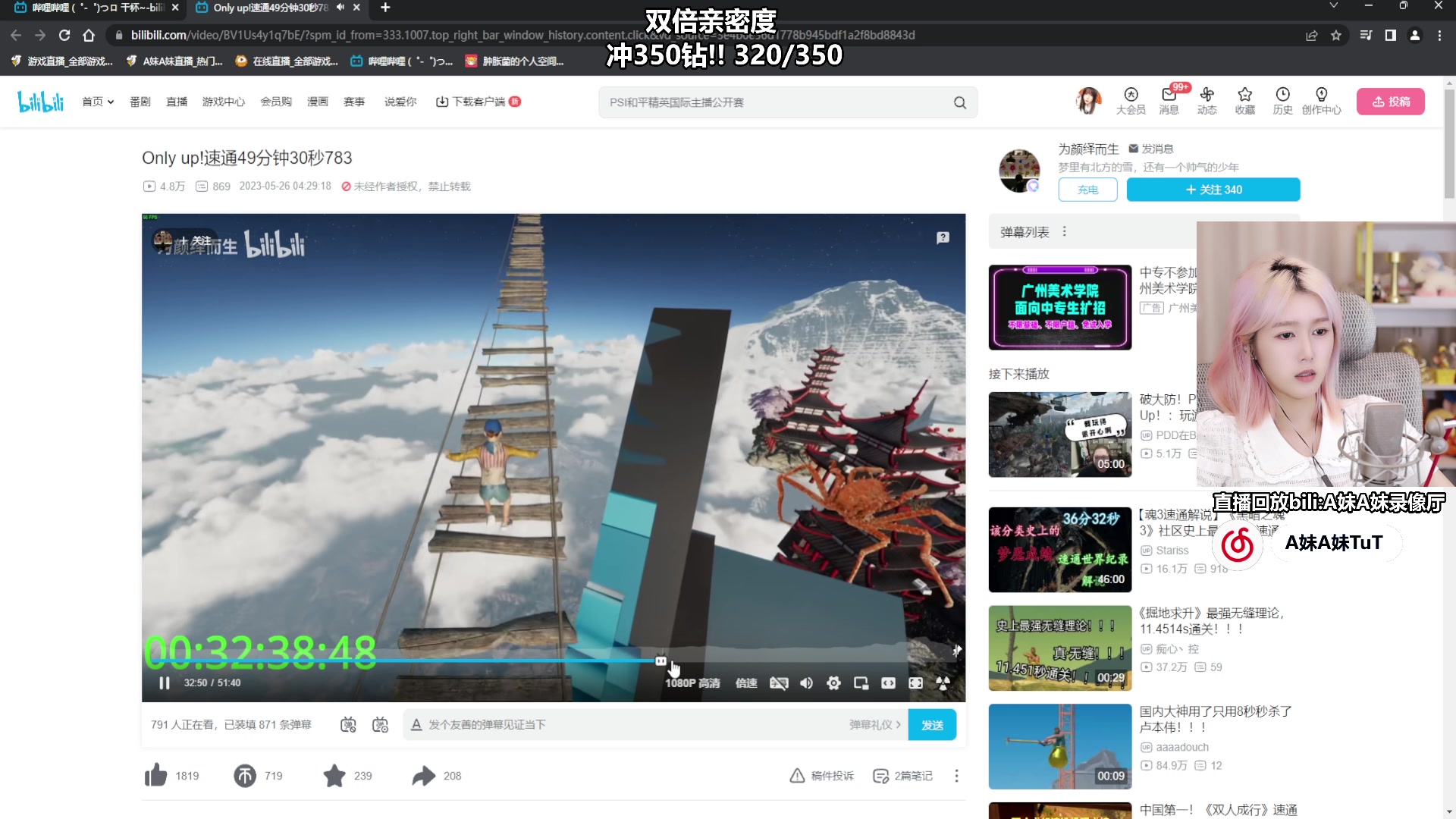This screenshot has width=1456, height=819.
Task: Send danmaku with the 发送 button
Action: (x=932, y=725)
